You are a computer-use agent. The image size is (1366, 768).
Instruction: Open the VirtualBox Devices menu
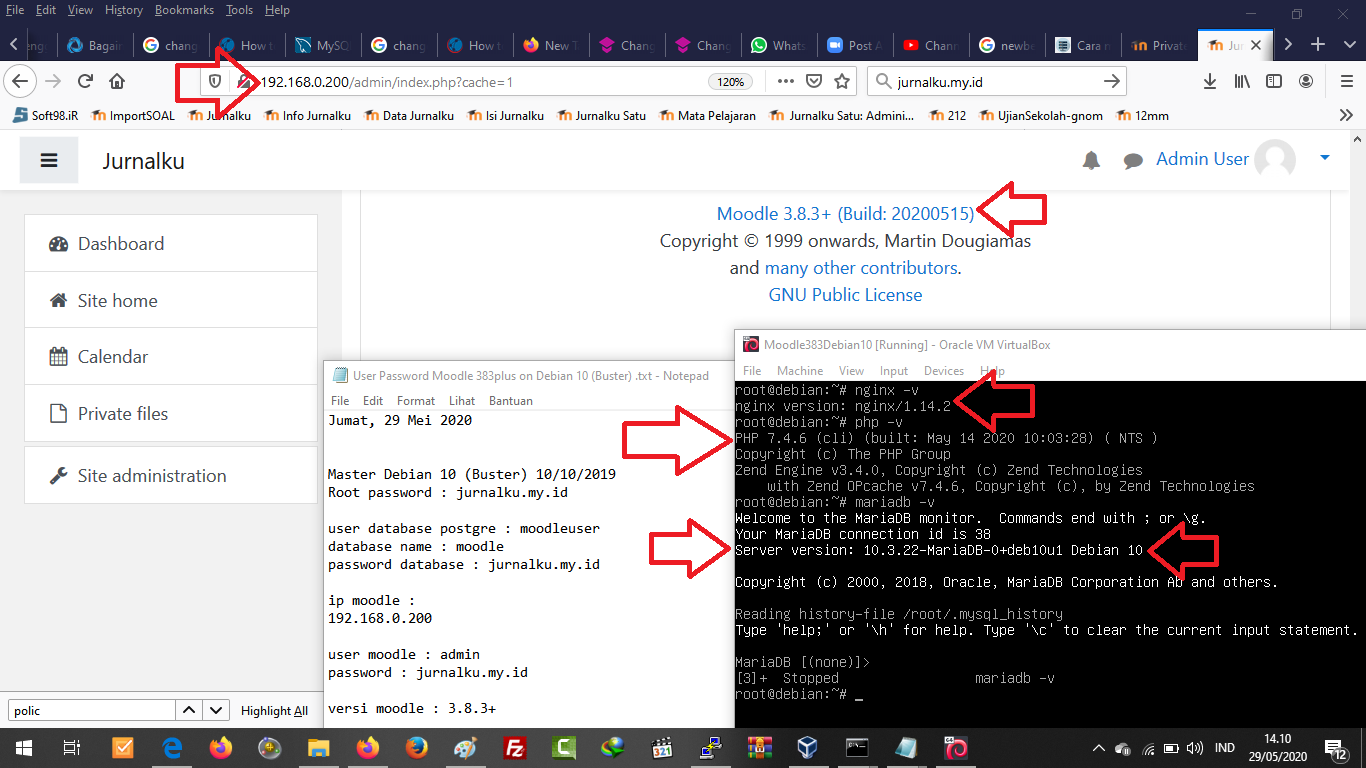click(x=944, y=371)
